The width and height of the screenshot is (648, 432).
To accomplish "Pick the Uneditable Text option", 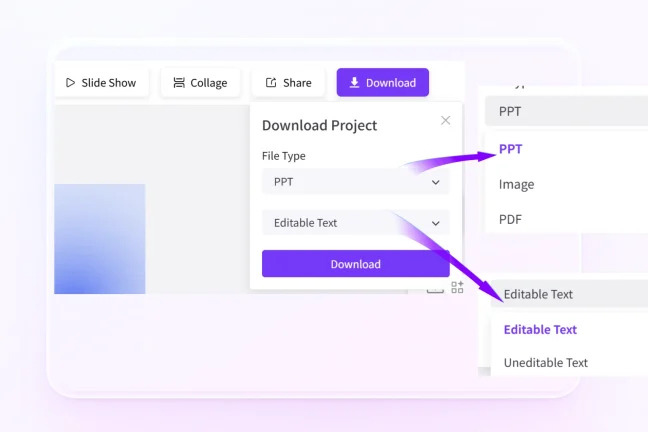I will click(x=545, y=362).
